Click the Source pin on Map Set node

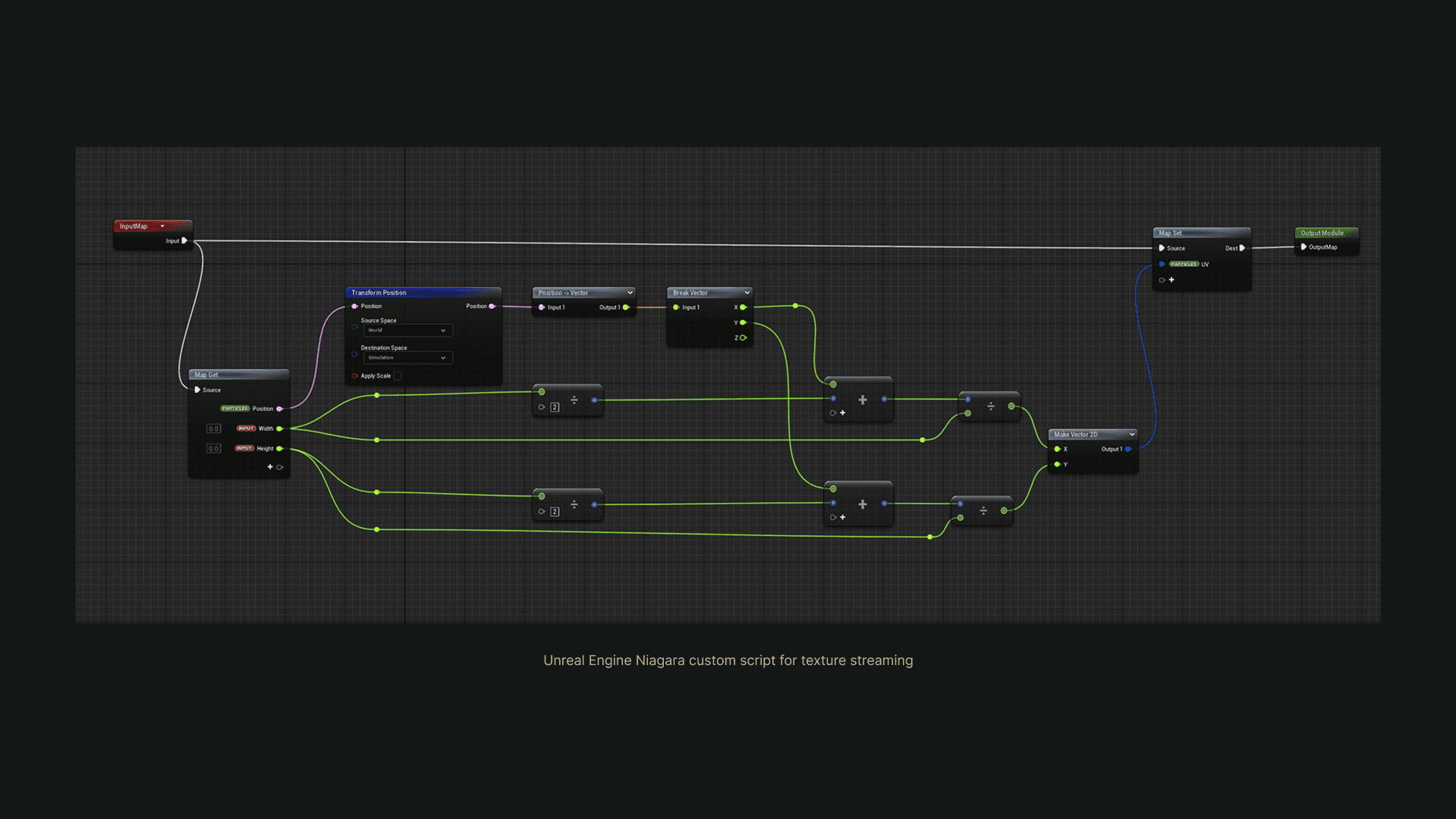(1162, 248)
